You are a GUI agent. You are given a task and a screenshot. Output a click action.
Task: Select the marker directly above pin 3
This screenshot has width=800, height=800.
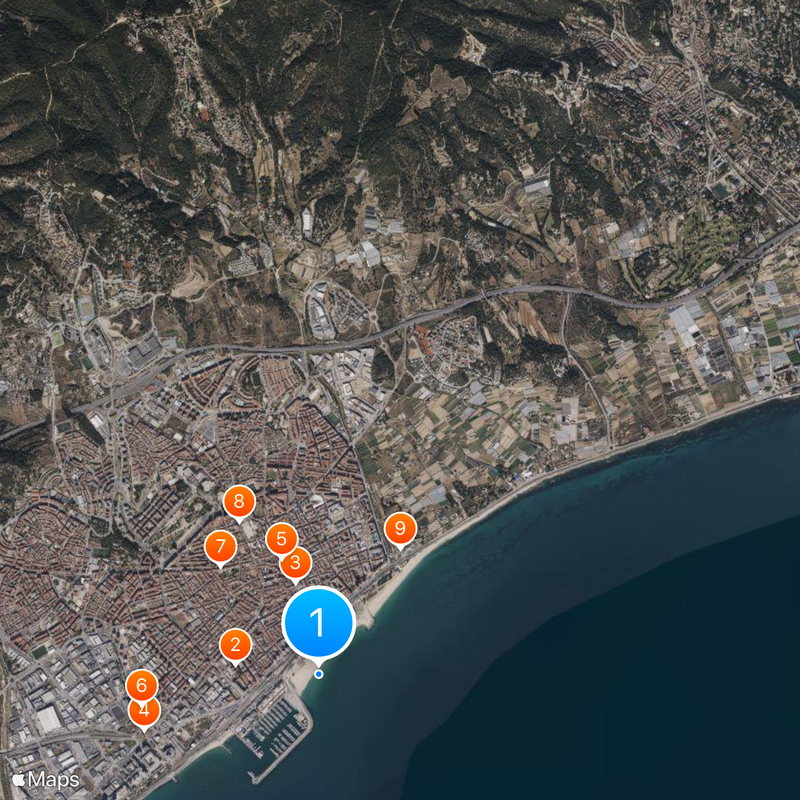pos(281,538)
